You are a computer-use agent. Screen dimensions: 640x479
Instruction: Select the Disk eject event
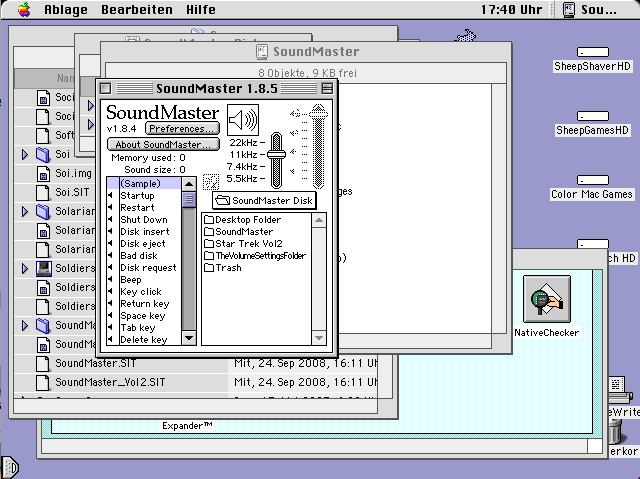point(143,244)
